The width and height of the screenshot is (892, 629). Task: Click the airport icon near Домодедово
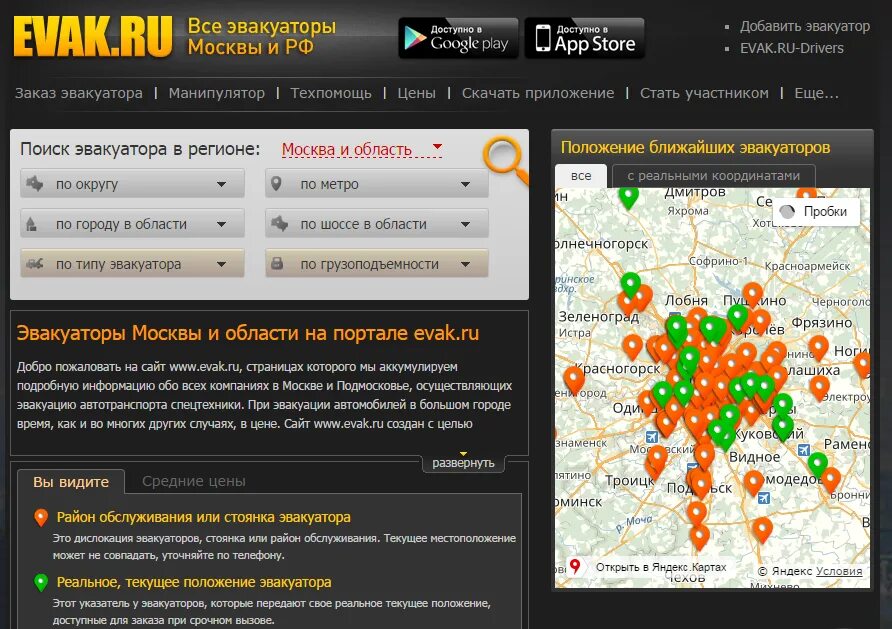pos(764,498)
